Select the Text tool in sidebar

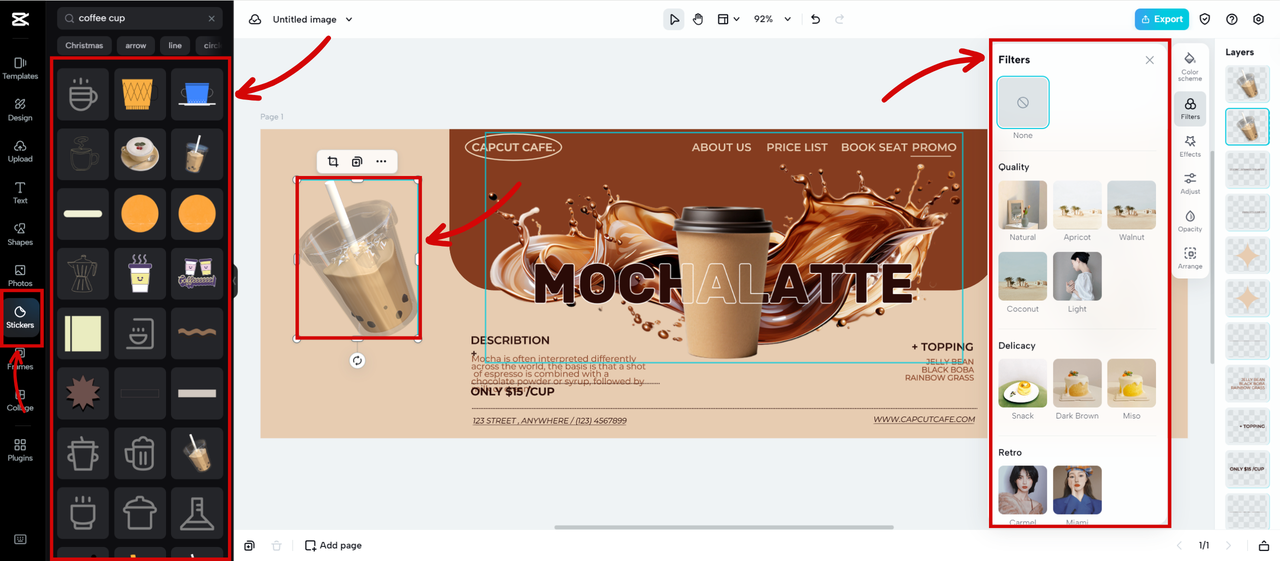click(x=20, y=193)
